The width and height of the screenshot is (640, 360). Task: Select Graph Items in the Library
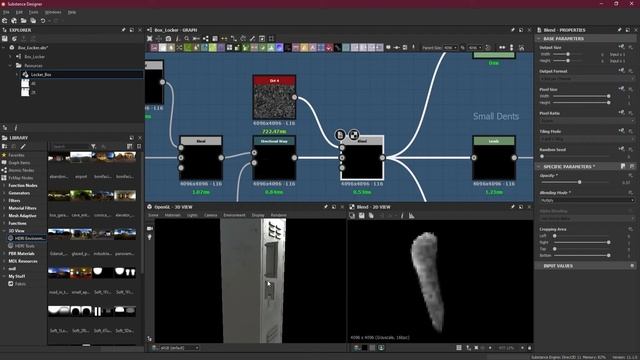click(x=19, y=162)
